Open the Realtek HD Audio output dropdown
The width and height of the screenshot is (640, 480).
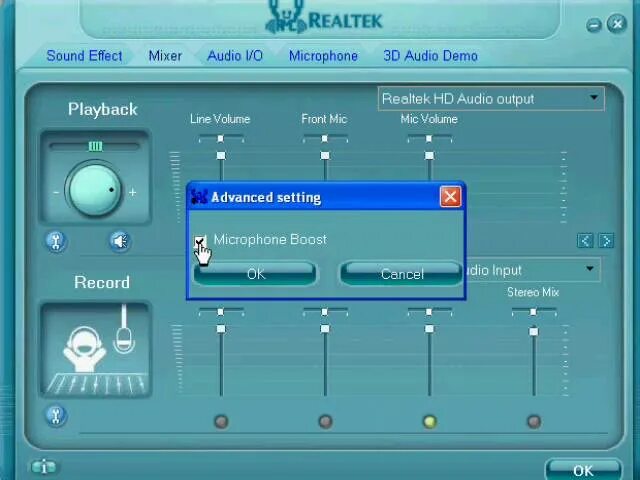point(491,98)
